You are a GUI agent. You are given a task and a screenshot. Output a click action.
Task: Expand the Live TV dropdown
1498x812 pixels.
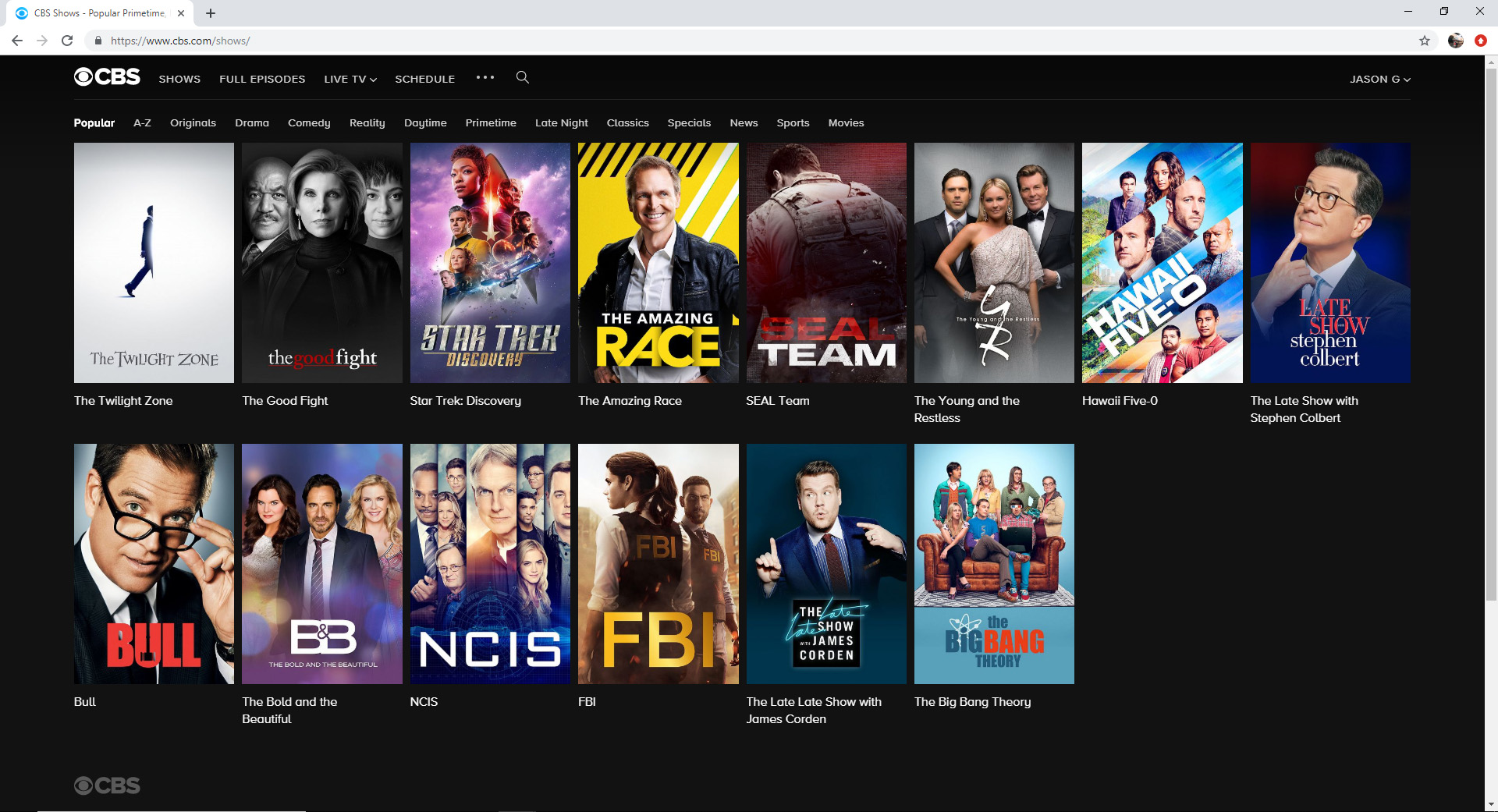[350, 79]
